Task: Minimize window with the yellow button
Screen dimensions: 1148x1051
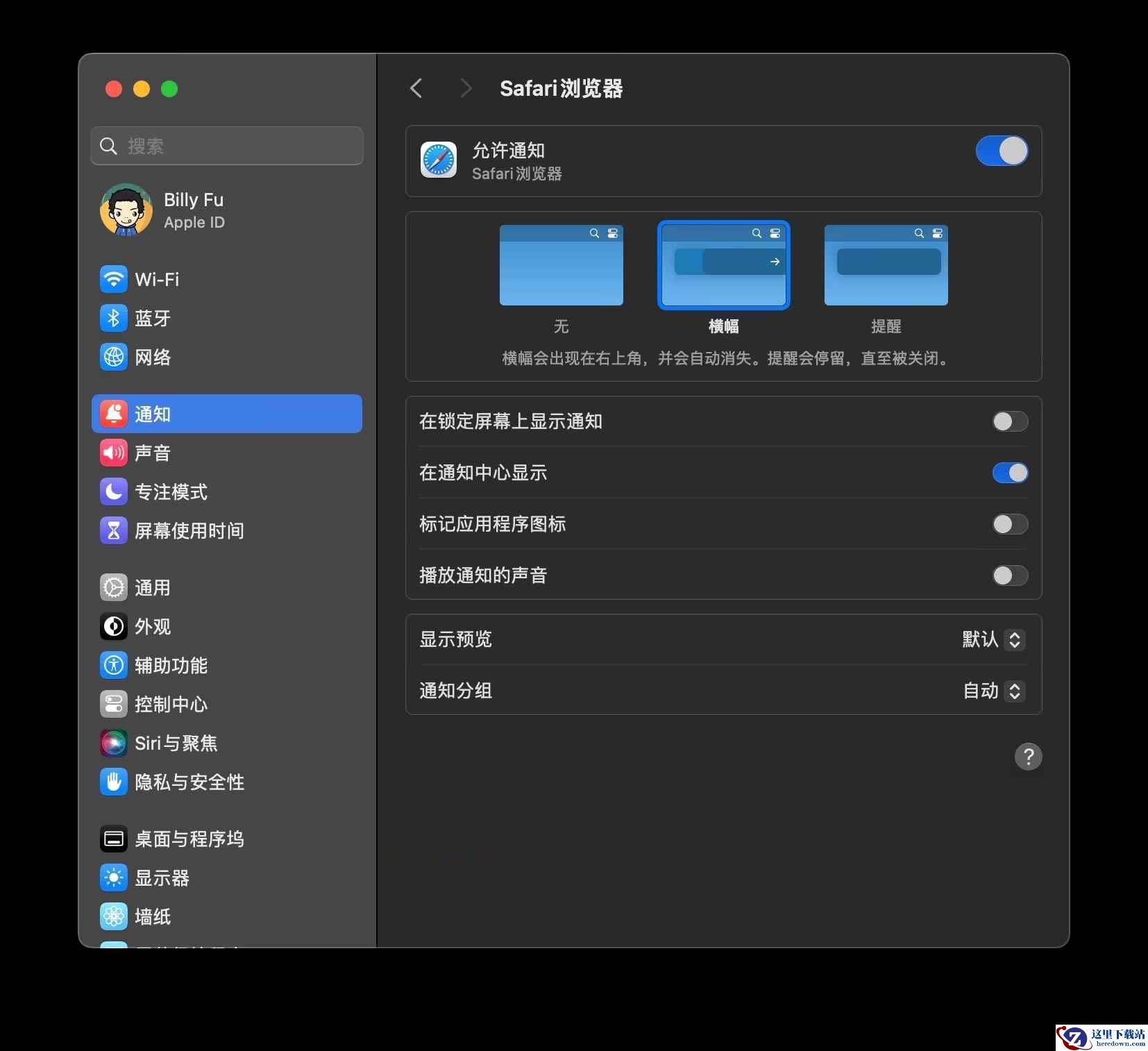Action: [142, 89]
